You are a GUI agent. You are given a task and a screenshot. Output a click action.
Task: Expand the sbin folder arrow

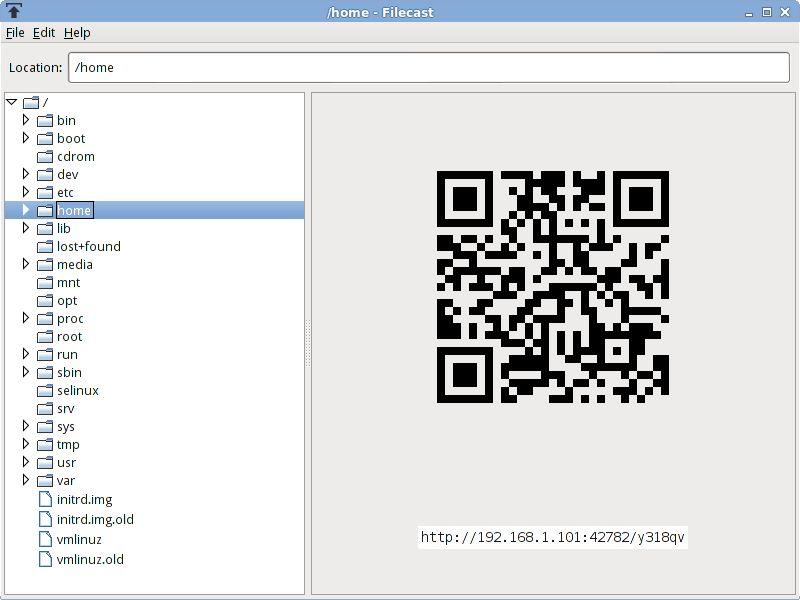coord(26,372)
